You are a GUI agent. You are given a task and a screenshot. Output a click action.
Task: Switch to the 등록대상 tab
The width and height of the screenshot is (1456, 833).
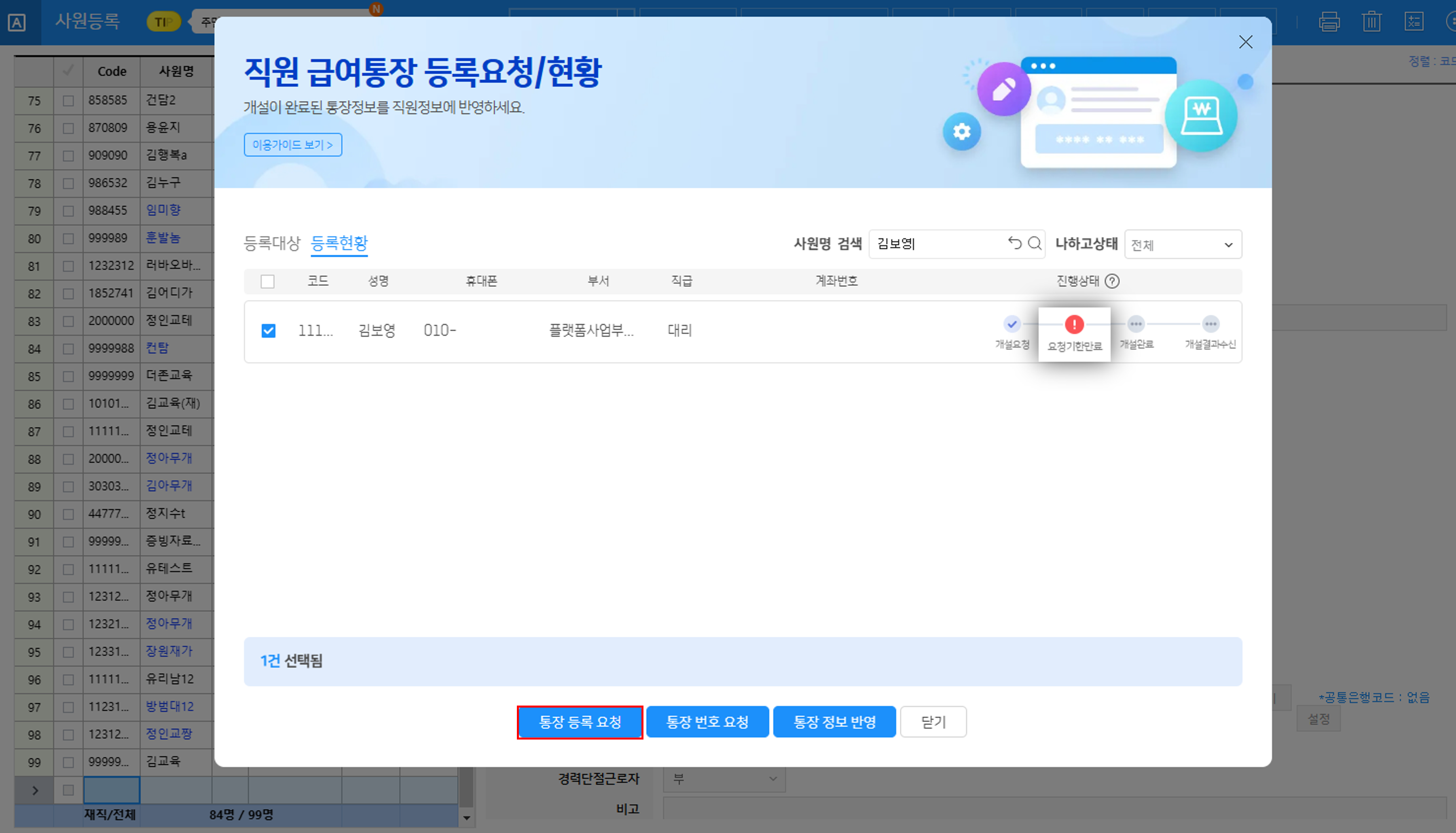(x=272, y=243)
